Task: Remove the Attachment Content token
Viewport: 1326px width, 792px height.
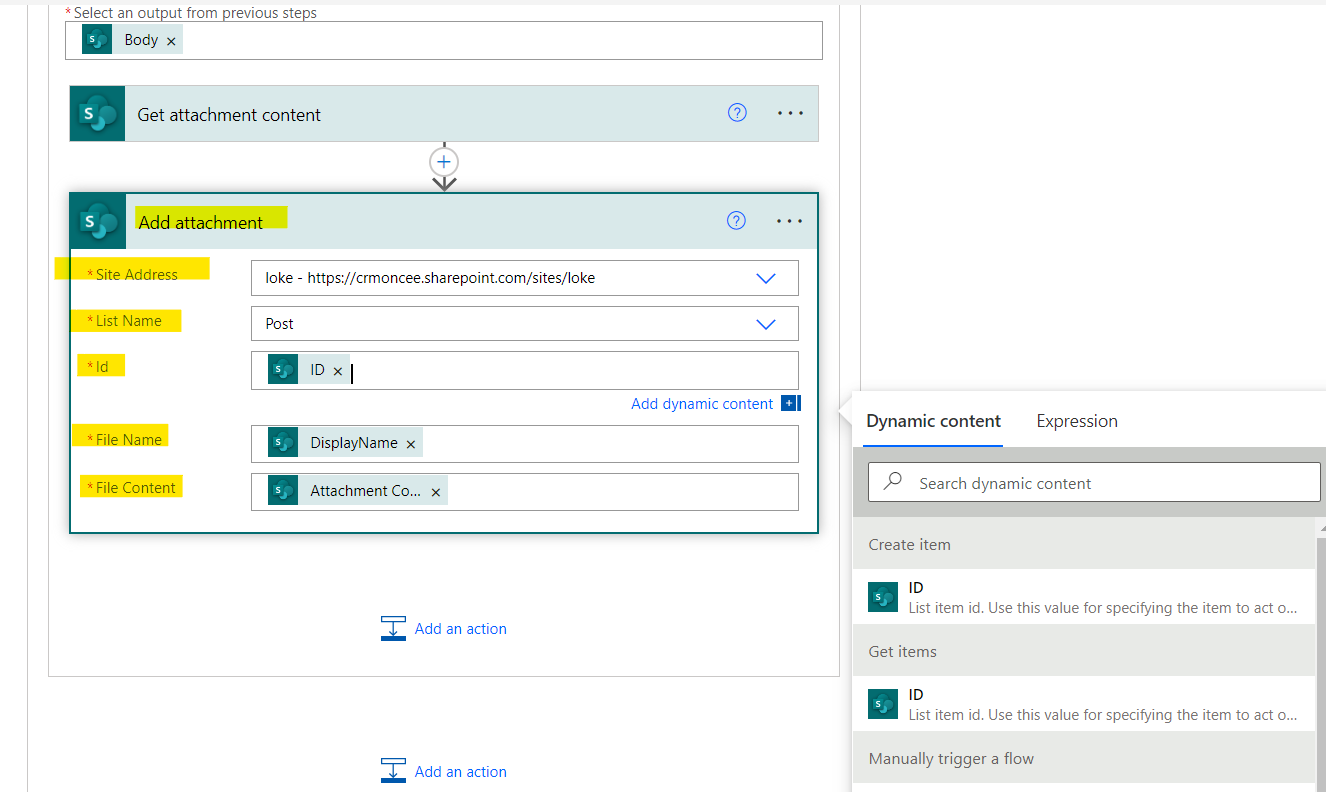Action: (x=435, y=492)
